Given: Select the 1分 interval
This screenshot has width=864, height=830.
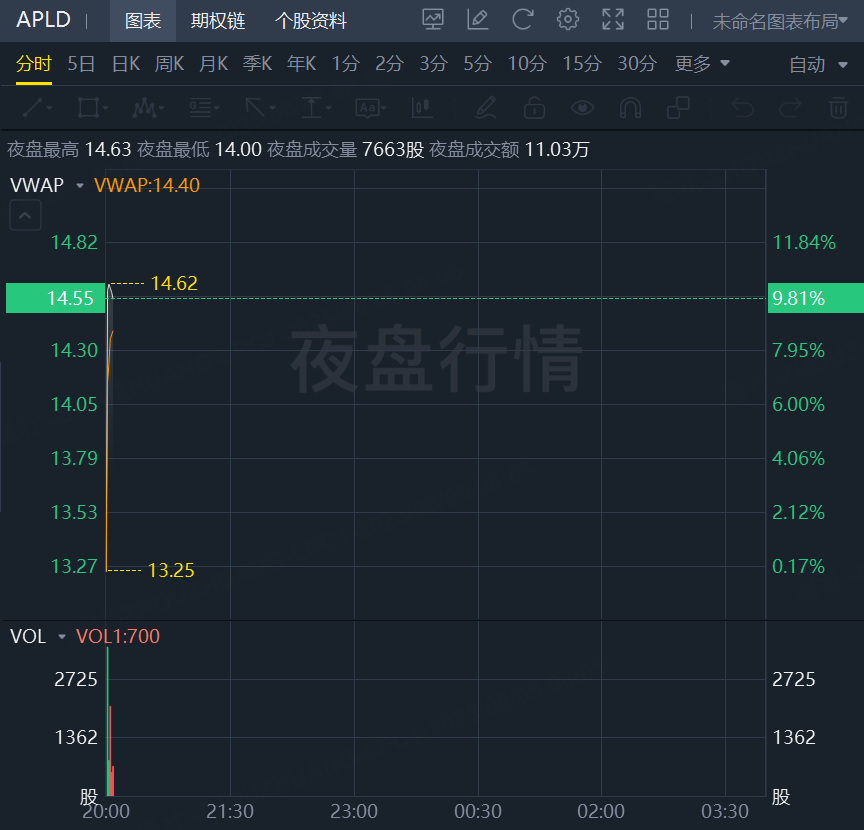Looking at the screenshot, I should pyautogui.click(x=345, y=64).
